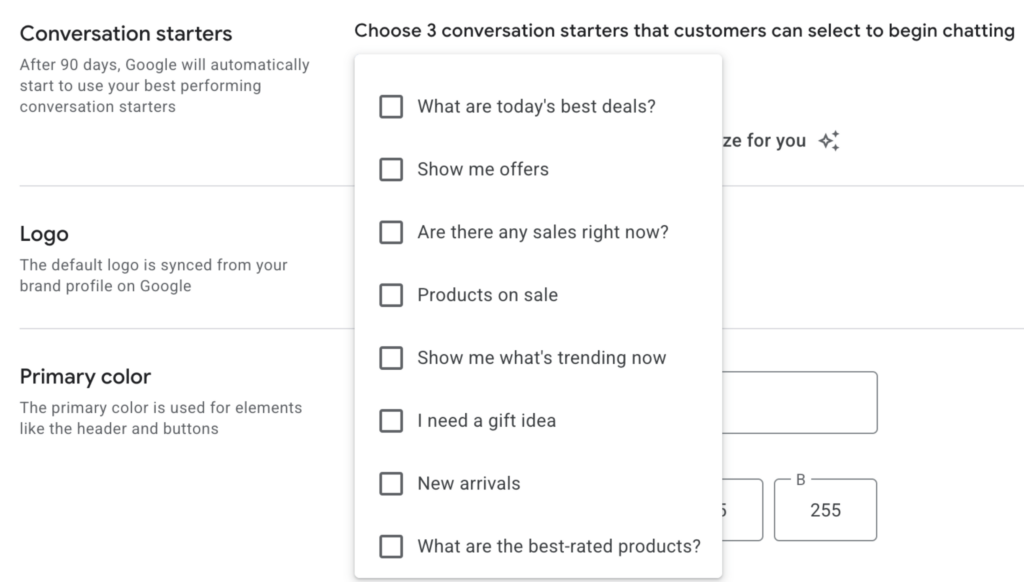Check 'Show me what's trending now'

(391, 358)
